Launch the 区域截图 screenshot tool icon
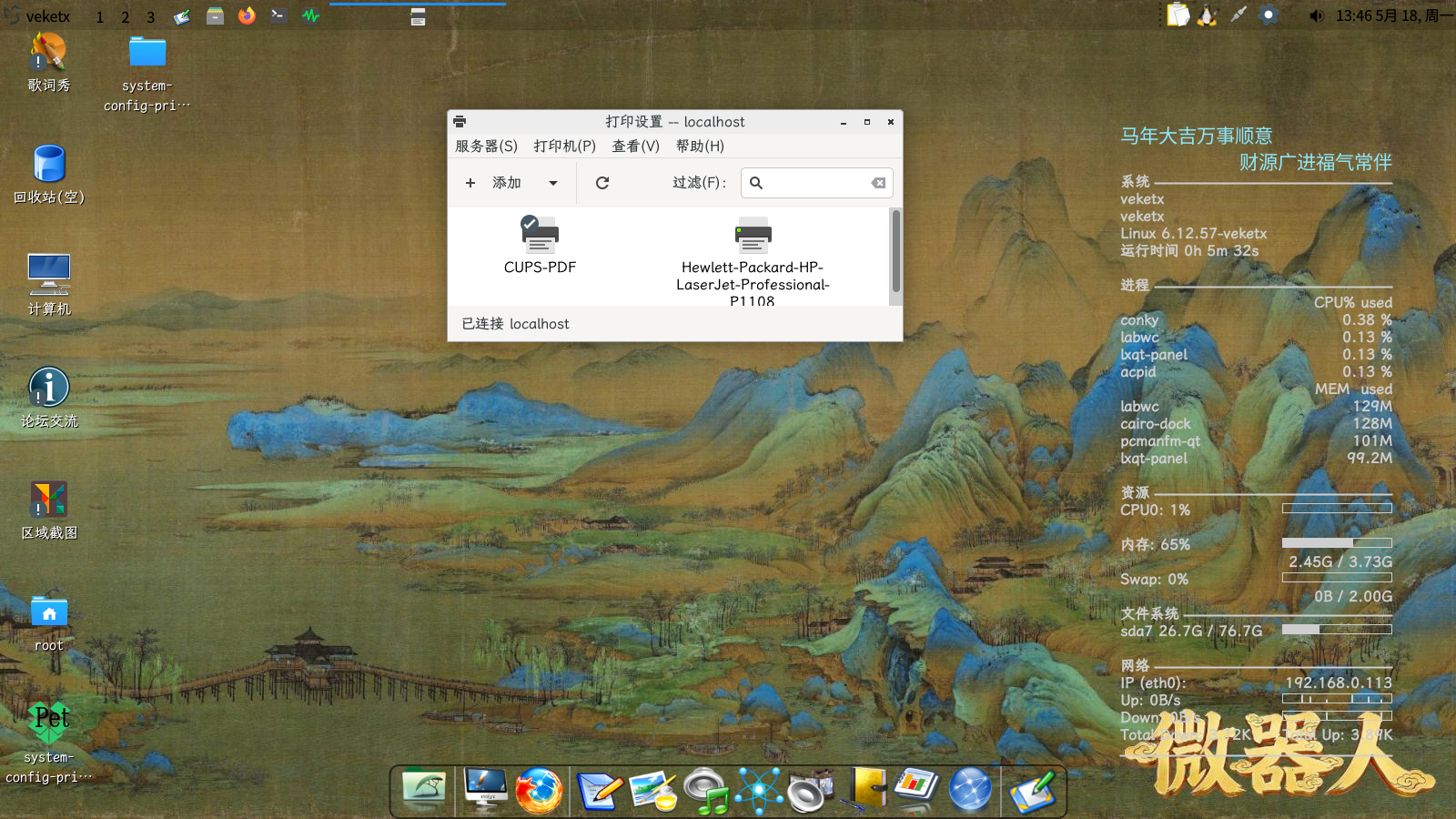The image size is (1456, 819). coord(49,510)
